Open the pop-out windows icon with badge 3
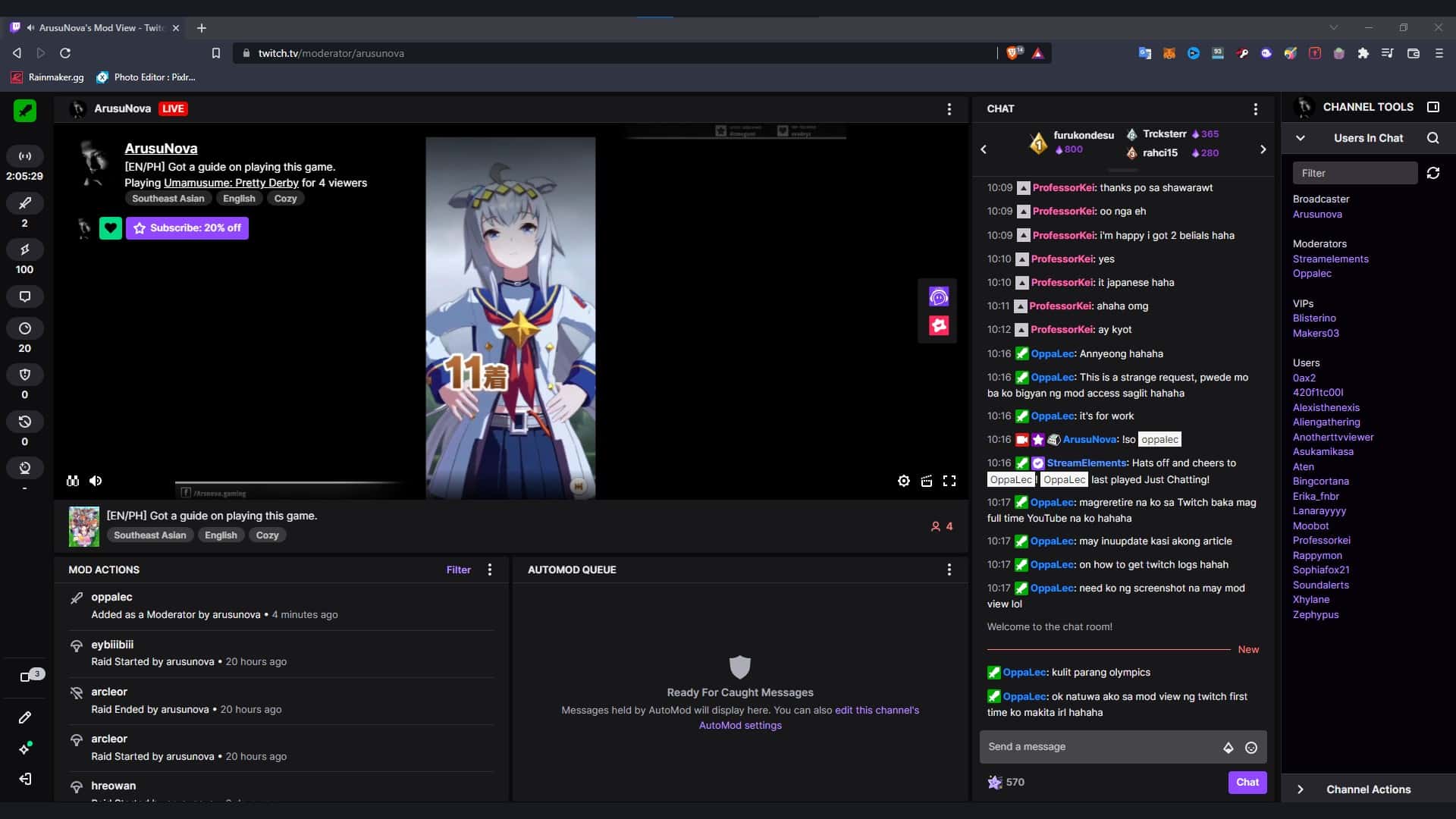 coord(25,676)
